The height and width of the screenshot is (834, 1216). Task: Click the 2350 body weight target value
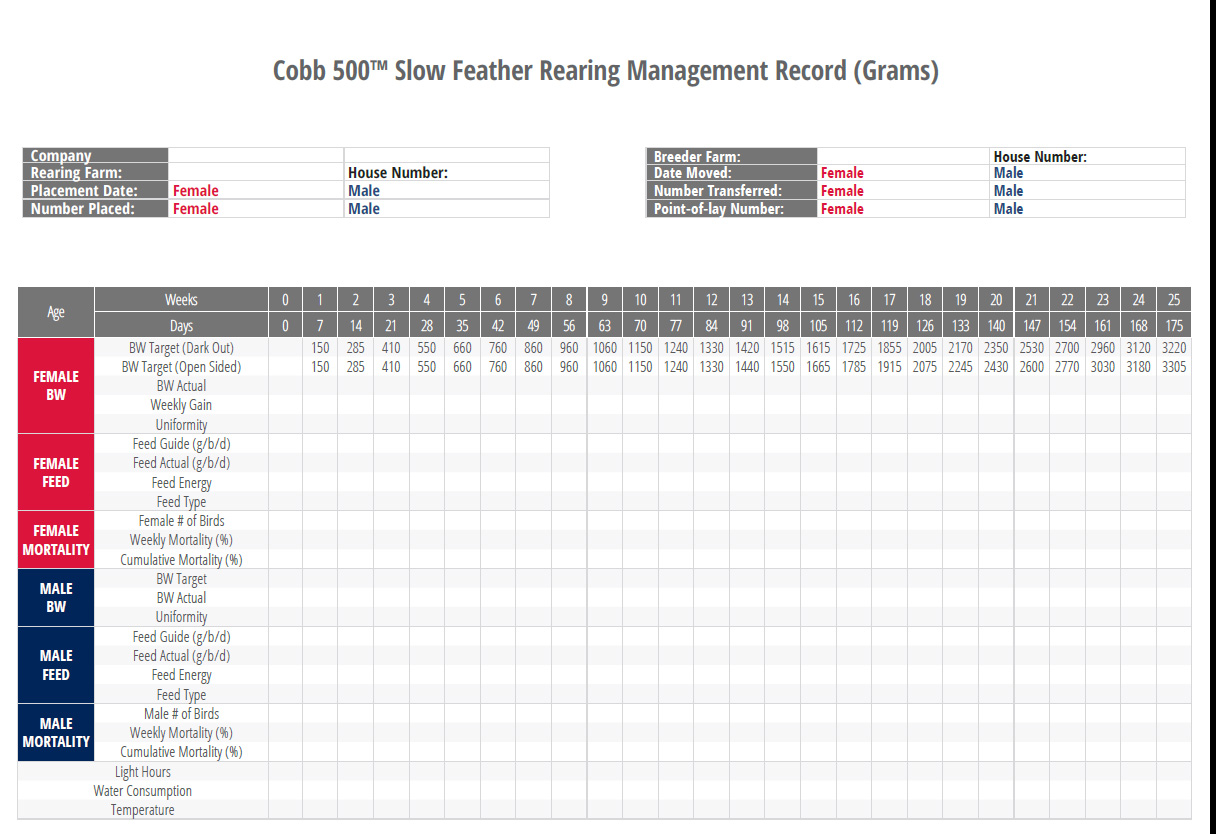[x=996, y=348]
